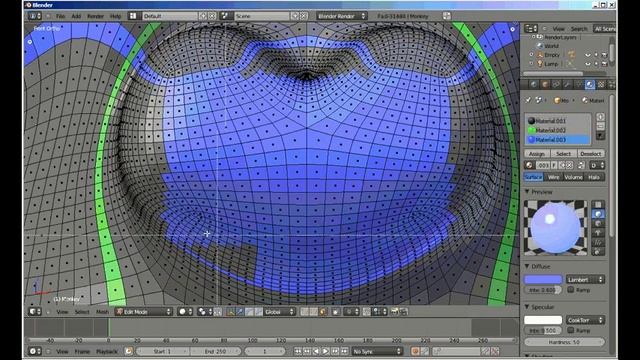Open material slot specials arrow menu

(600, 136)
